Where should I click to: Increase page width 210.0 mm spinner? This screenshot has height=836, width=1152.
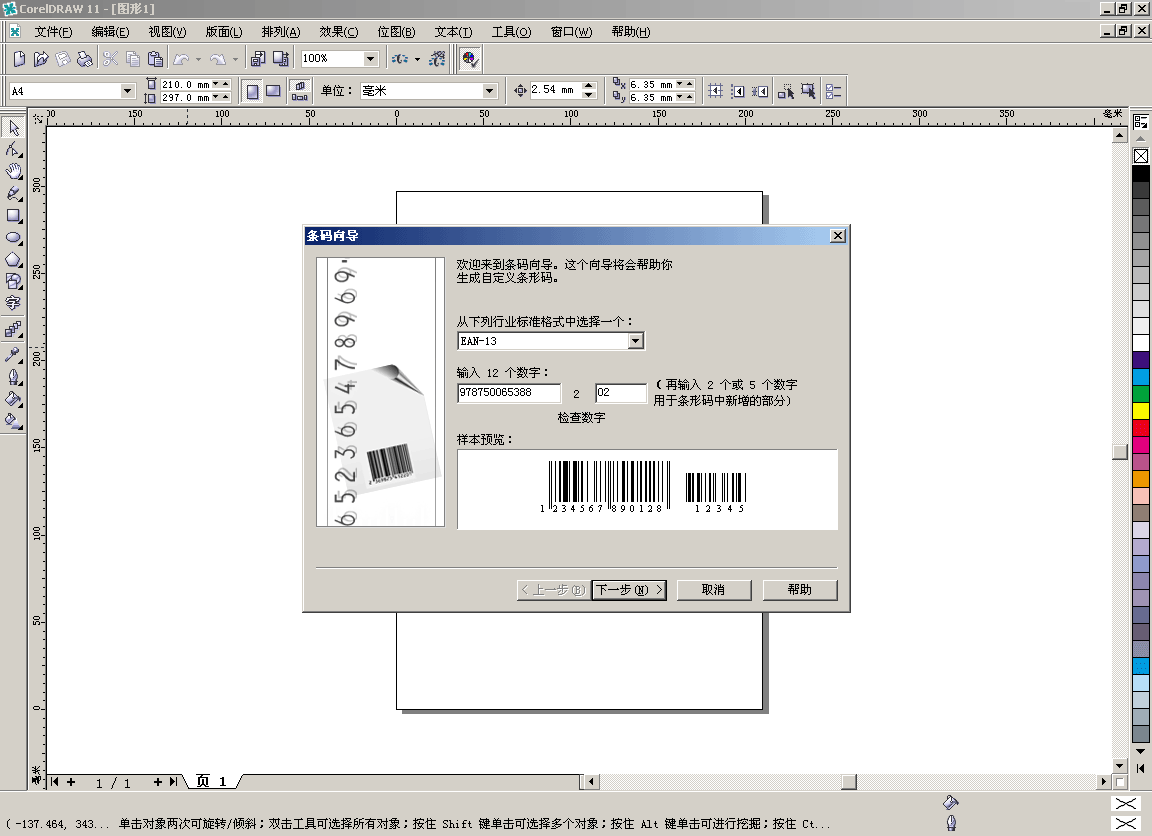coord(226,84)
